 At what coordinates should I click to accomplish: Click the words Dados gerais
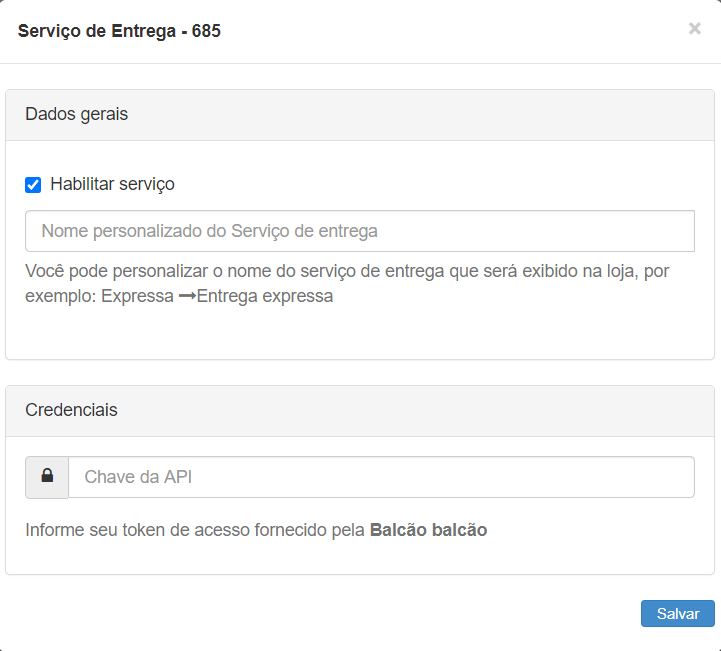click(x=76, y=114)
